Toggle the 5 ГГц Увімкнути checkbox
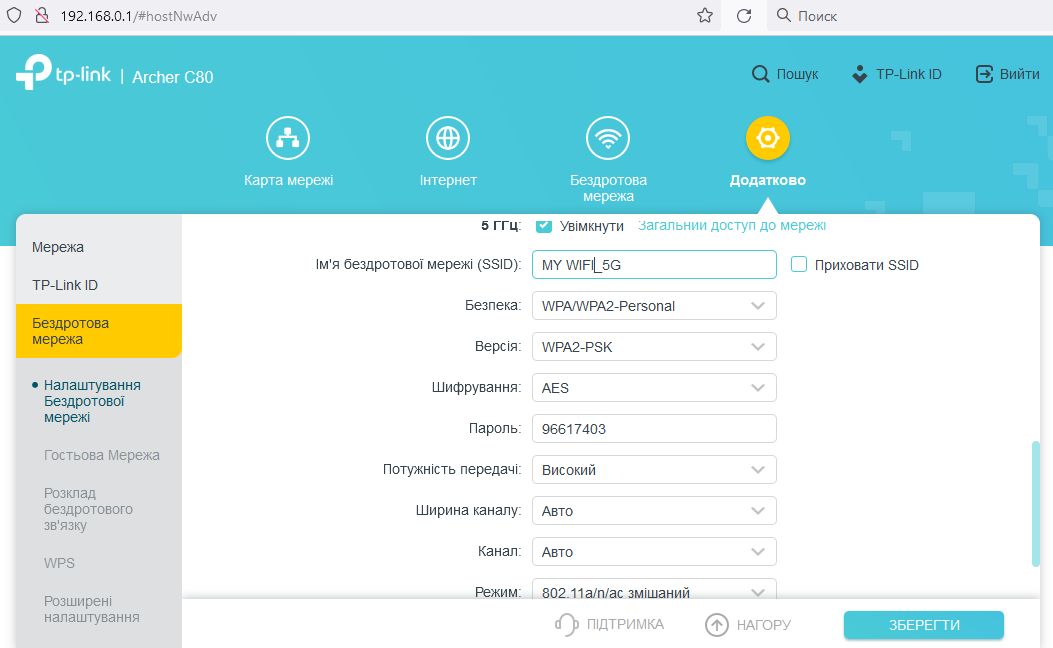The width and height of the screenshot is (1053, 648). click(544, 226)
